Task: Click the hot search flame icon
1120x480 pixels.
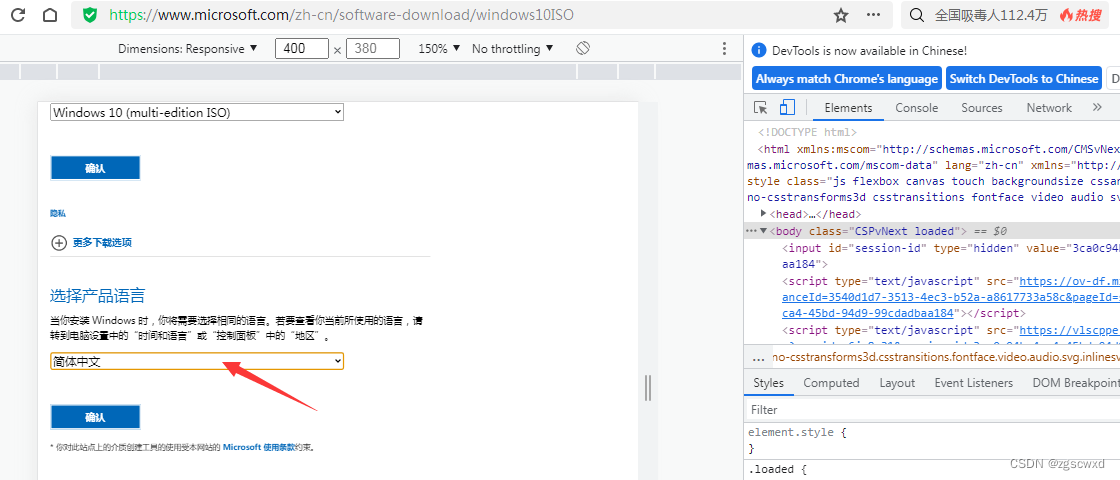Action: (1066, 15)
